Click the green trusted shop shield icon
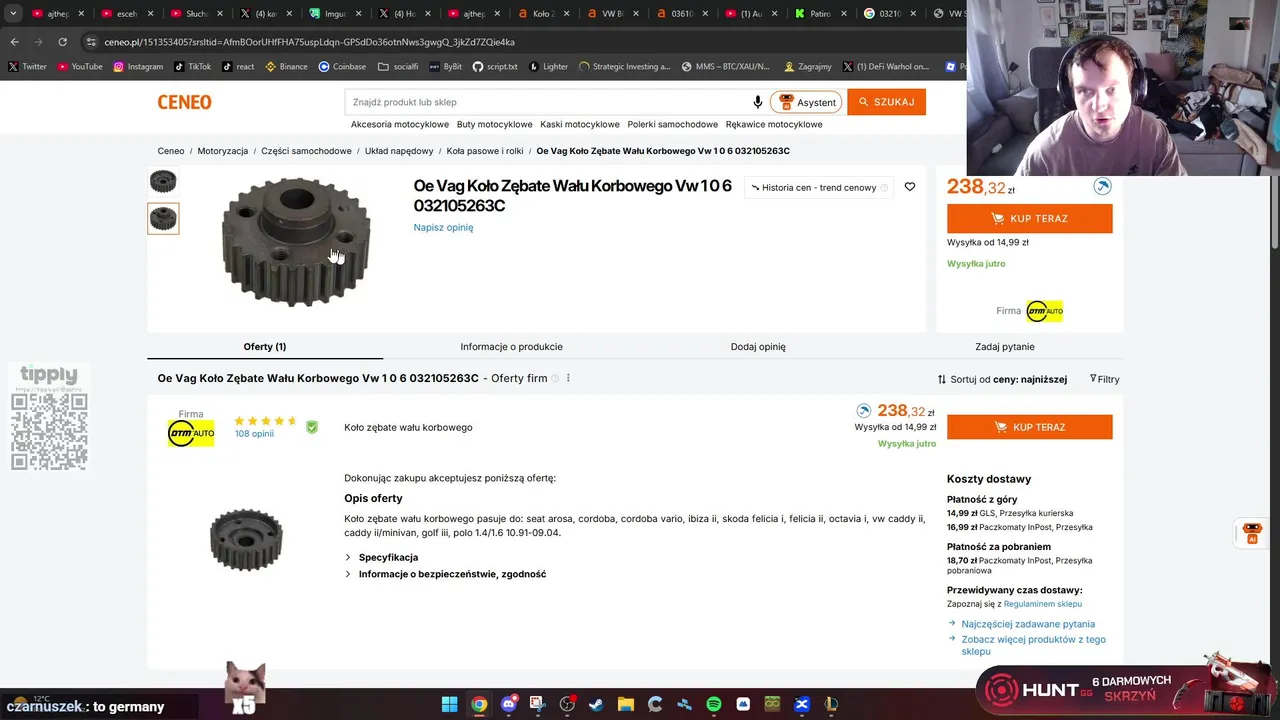 (312, 427)
